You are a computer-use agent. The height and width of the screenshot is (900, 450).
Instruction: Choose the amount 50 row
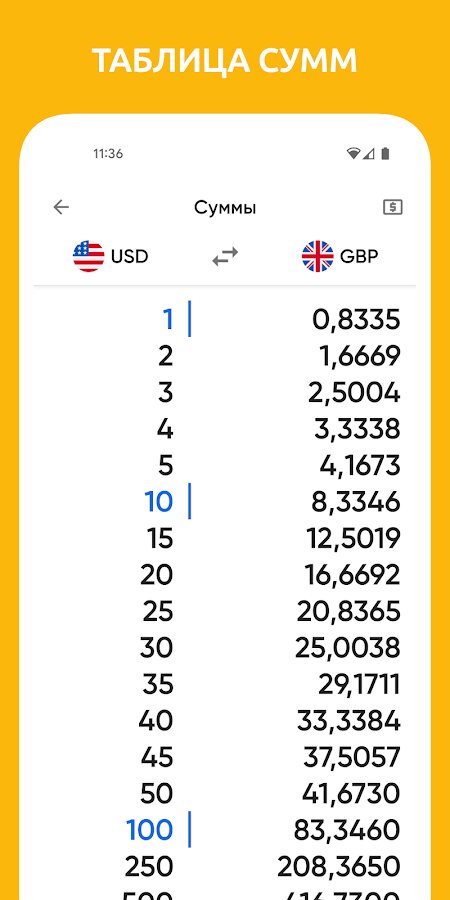tap(225, 794)
